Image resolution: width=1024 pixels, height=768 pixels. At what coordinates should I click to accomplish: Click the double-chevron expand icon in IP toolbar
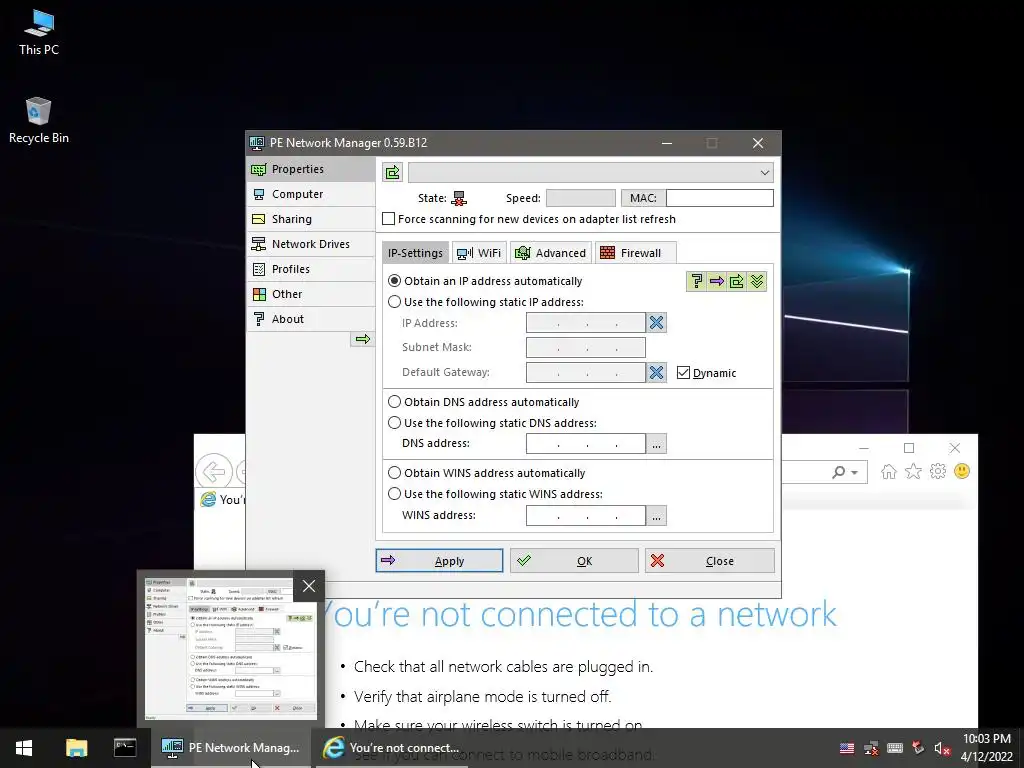click(757, 281)
